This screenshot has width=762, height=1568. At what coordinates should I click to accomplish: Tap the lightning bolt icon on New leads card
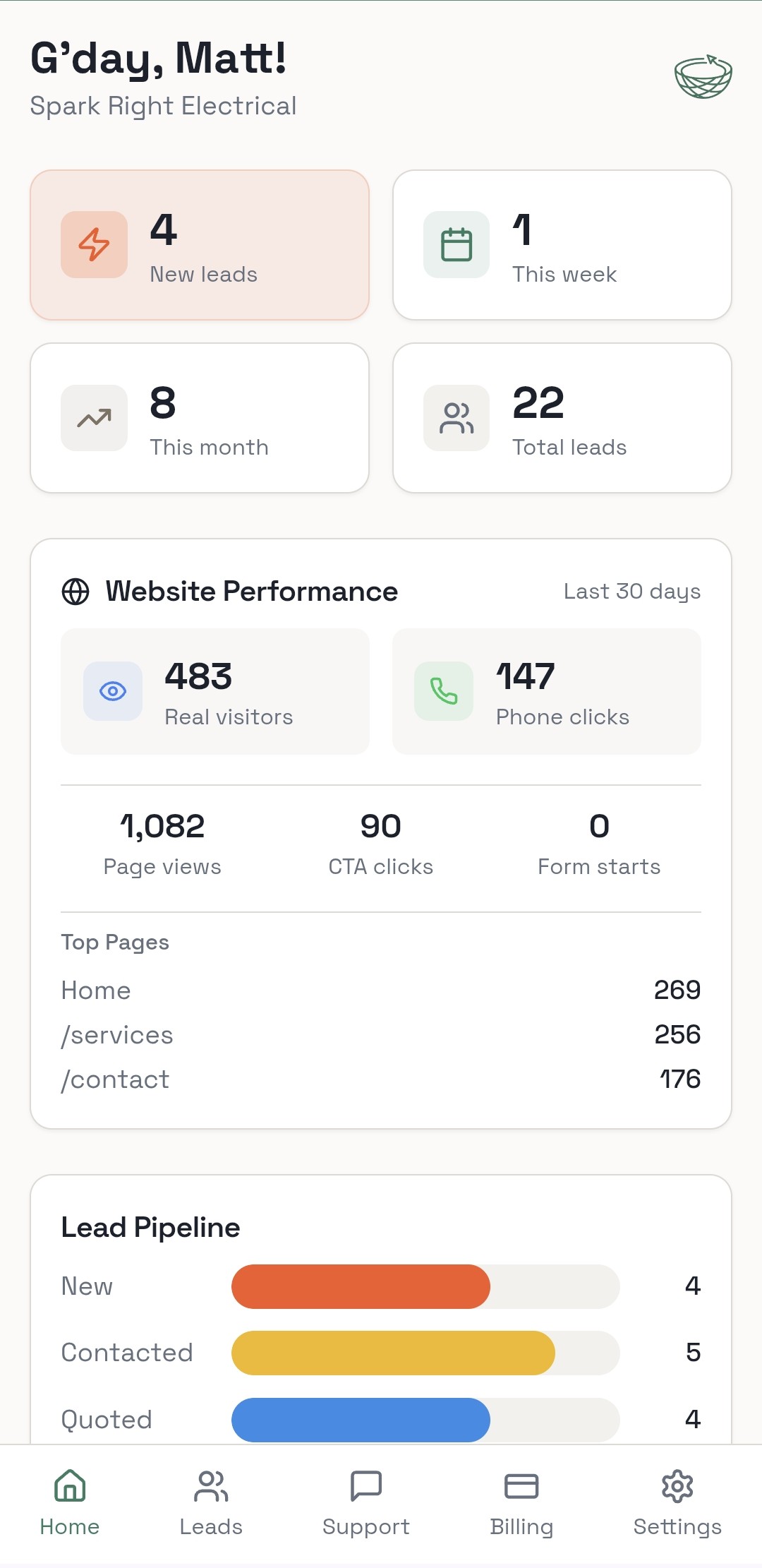click(x=94, y=245)
